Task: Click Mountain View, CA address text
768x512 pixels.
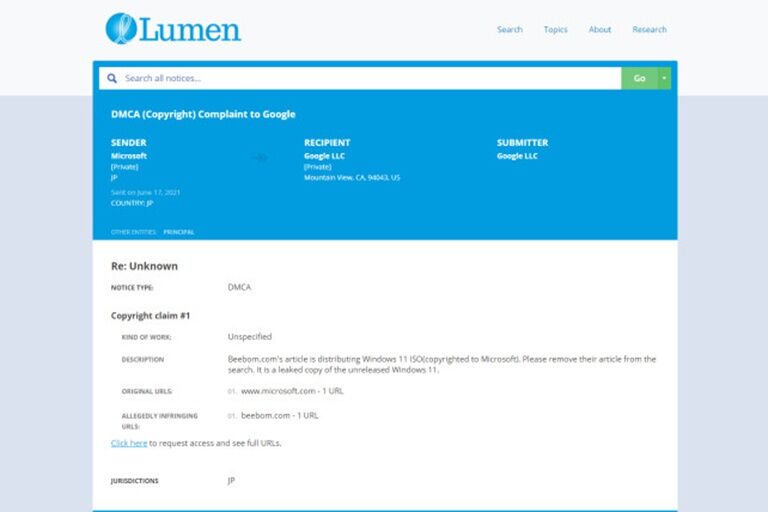Action: point(352,177)
